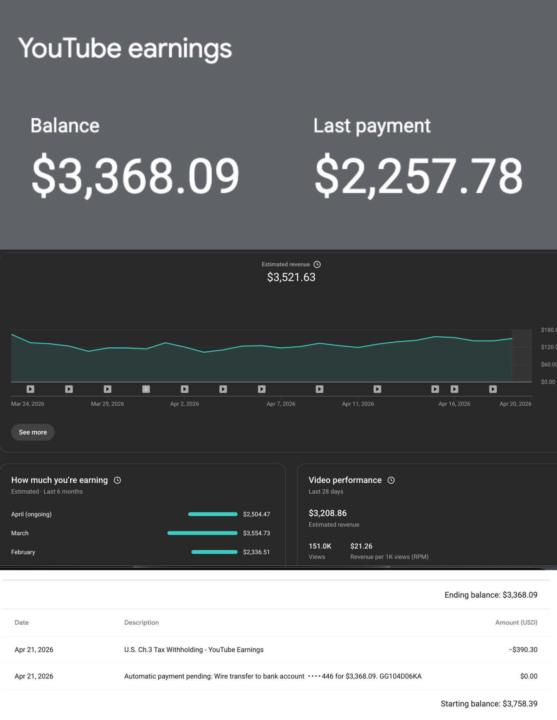
Task: Click the YouTube earnings heading
Action: pos(125,48)
